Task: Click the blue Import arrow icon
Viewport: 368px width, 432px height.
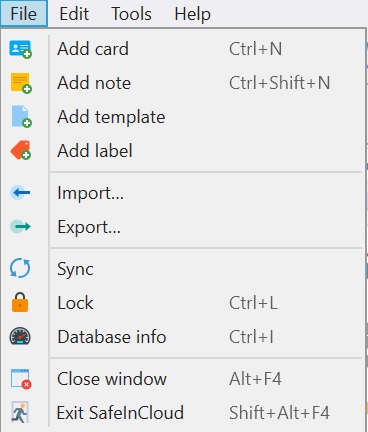Action: point(20,193)
